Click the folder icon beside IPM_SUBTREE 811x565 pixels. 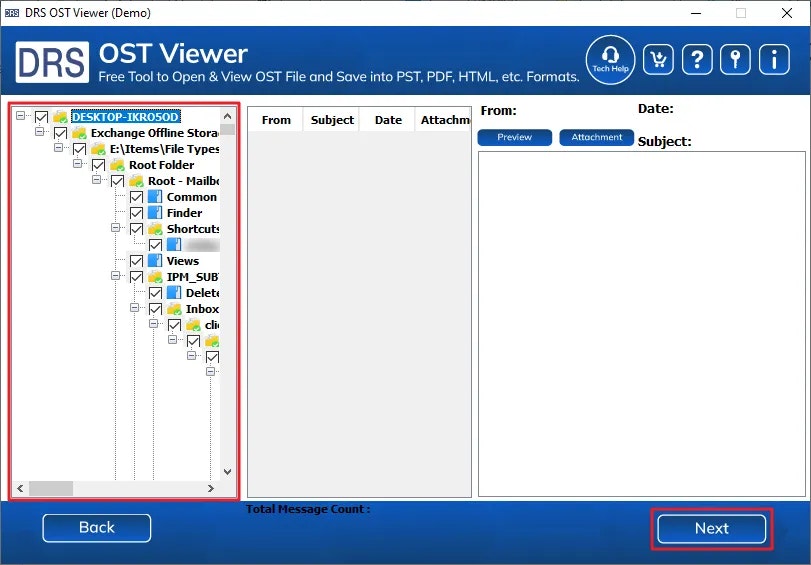(155, 277)
